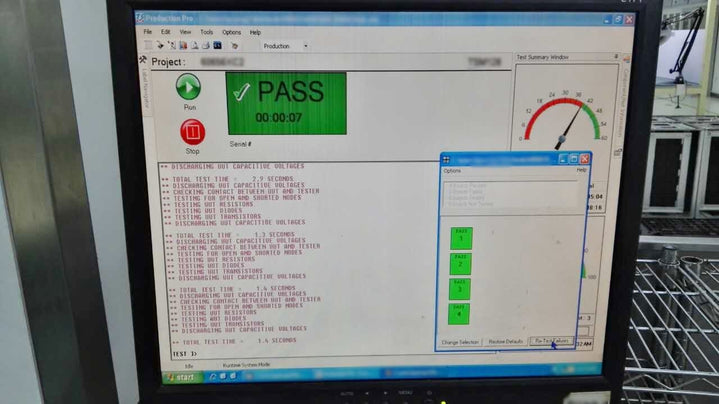This screenshot has height=404, width=719.
Task: Click the Restore Defaults button
Action: tap(505, 342)
